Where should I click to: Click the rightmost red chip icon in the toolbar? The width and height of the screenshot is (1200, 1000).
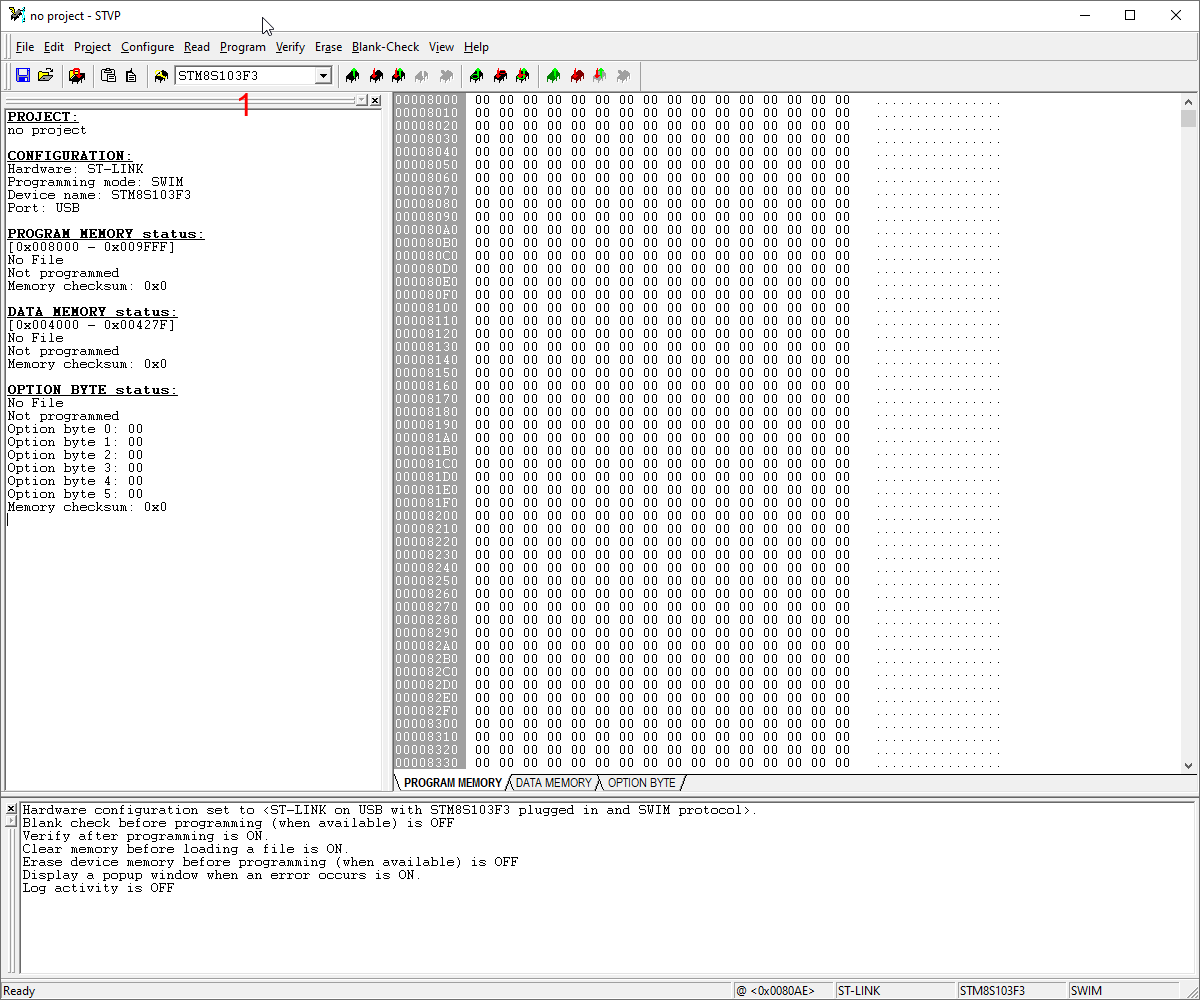[577, 76]
